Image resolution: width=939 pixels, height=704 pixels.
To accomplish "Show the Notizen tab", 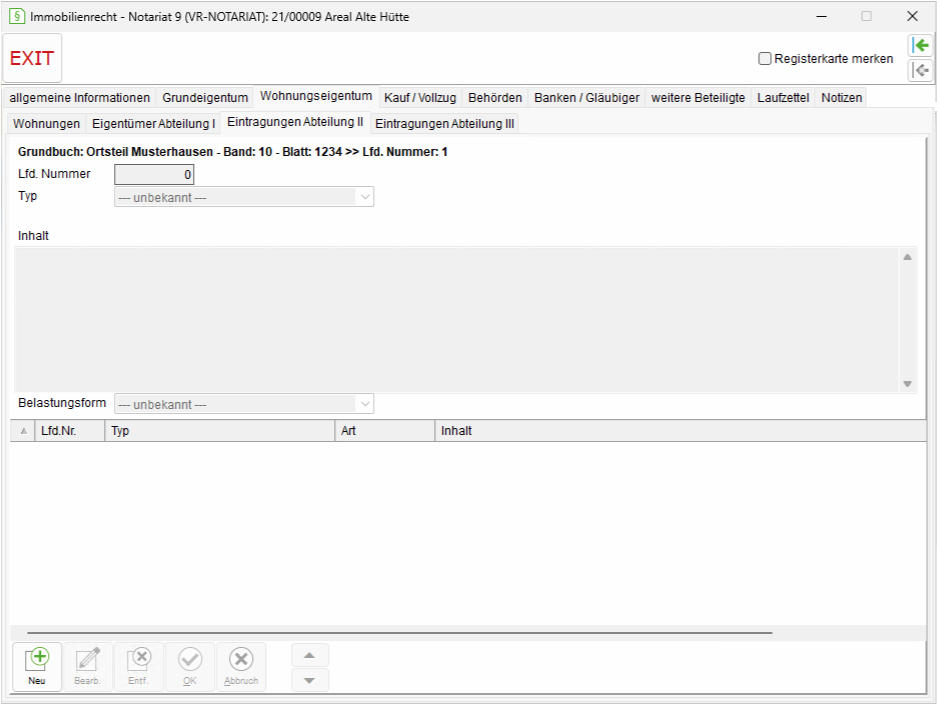I will coord(841,98).
